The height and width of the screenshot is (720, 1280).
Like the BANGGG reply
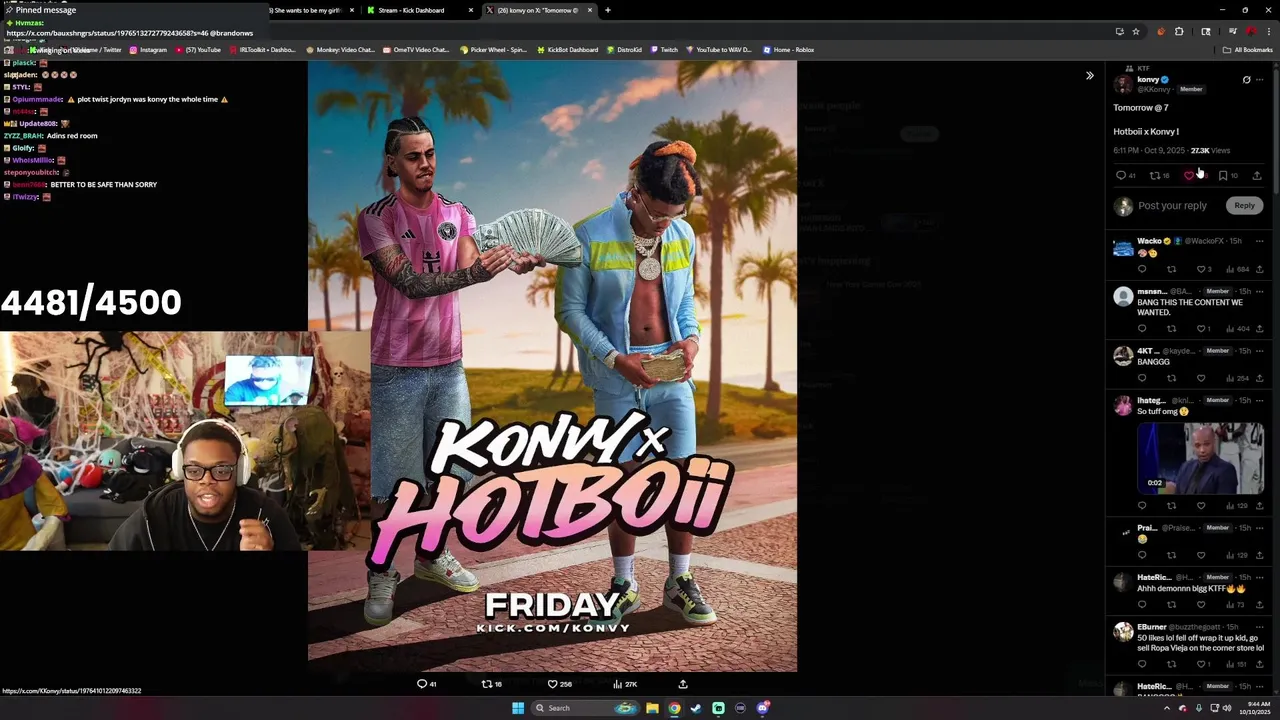[1201, 378]
